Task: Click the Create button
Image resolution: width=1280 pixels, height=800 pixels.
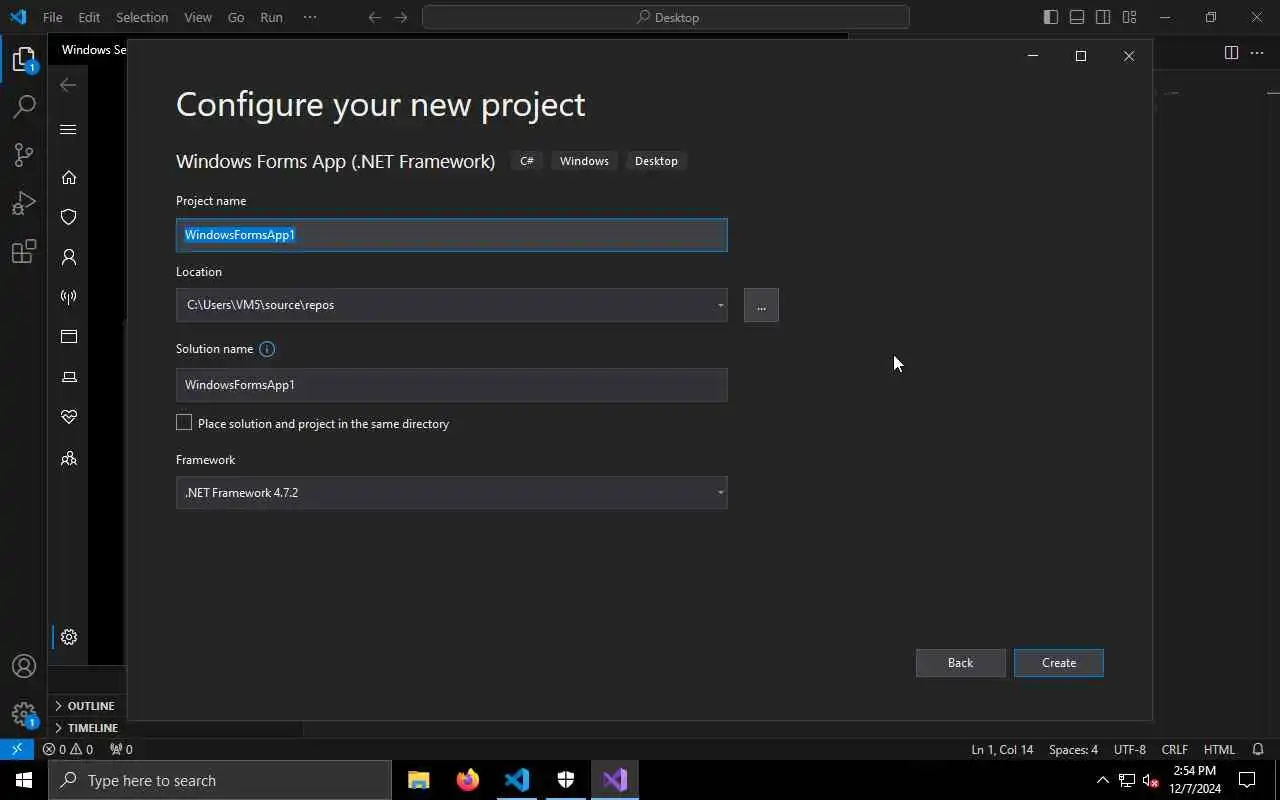Action: (1059, 663)
